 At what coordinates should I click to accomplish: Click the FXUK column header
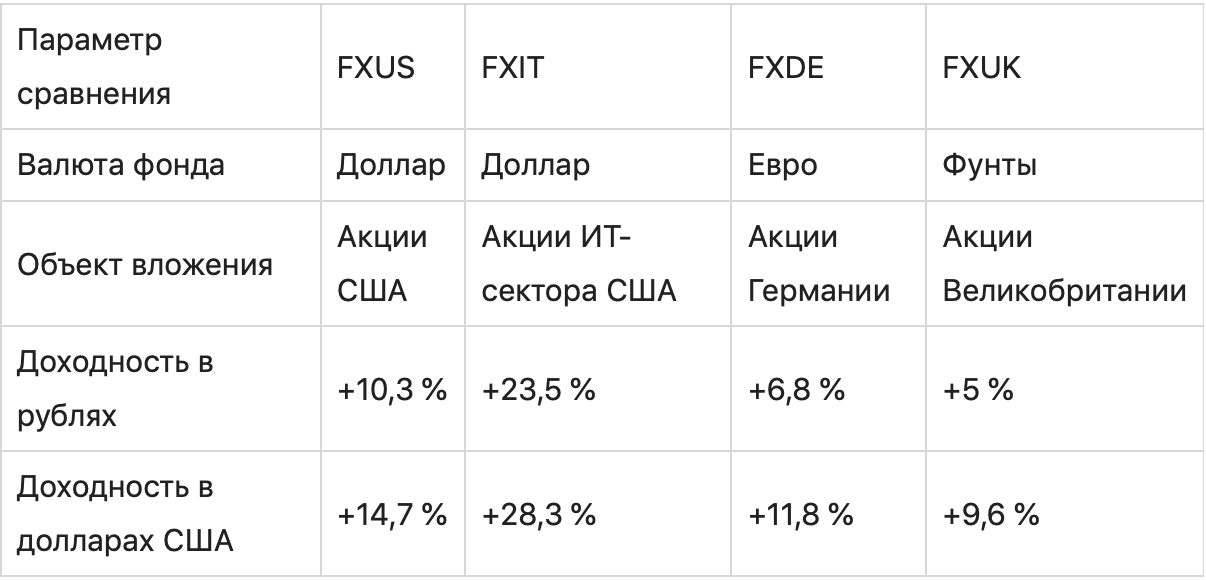981,68
